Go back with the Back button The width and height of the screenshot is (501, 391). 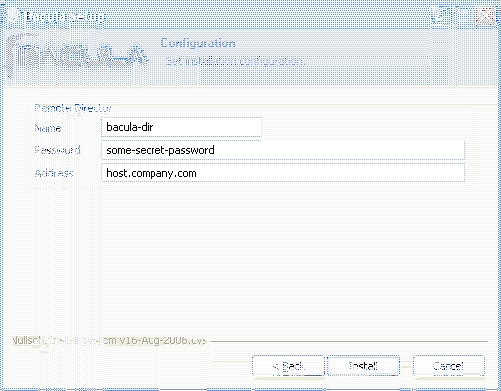click(x=288, y=366)
